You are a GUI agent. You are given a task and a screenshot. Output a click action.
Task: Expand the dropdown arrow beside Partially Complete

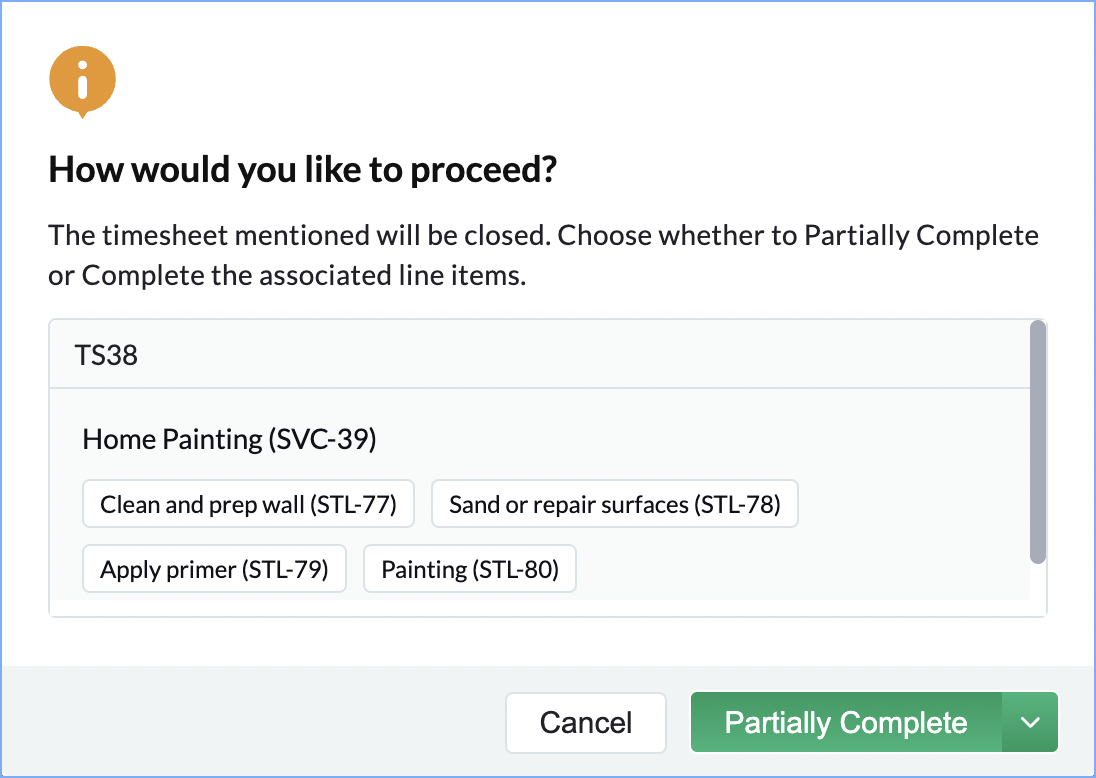coord(1030,723)
